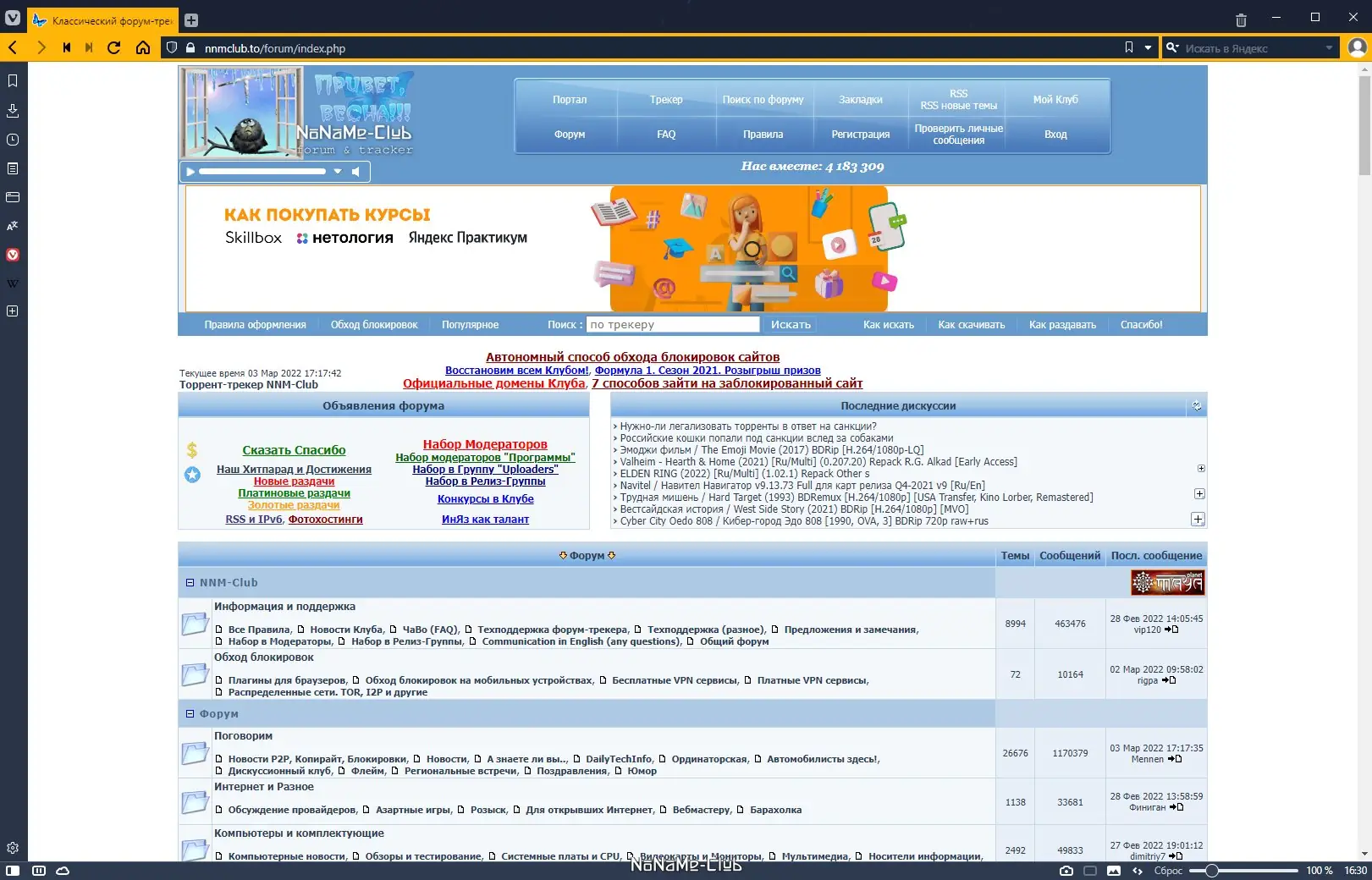1372x880 pixels.
Task: Open the Мой Клуб menu item
Action: 1055,100
